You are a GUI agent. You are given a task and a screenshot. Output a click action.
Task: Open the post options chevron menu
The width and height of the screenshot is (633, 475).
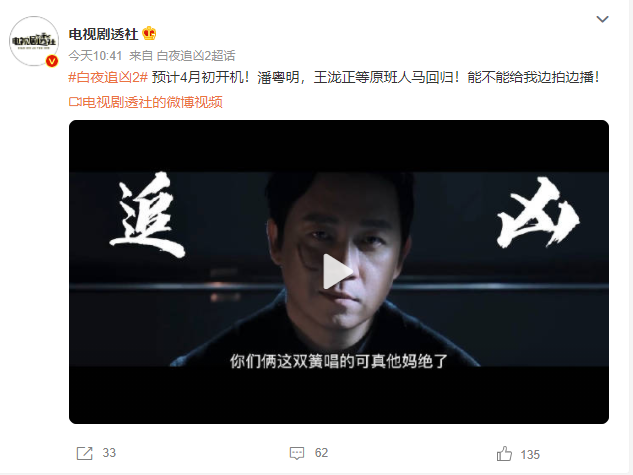click(602, 19)
